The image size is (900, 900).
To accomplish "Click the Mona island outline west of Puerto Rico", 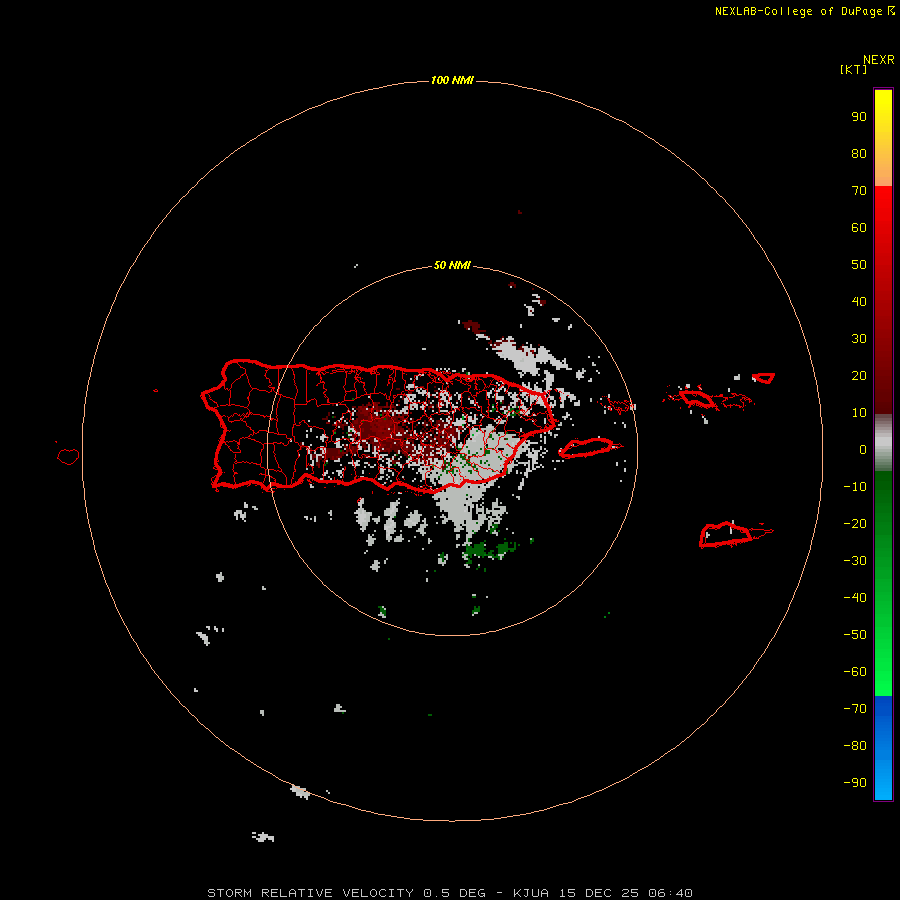I will tap(68, 456).
